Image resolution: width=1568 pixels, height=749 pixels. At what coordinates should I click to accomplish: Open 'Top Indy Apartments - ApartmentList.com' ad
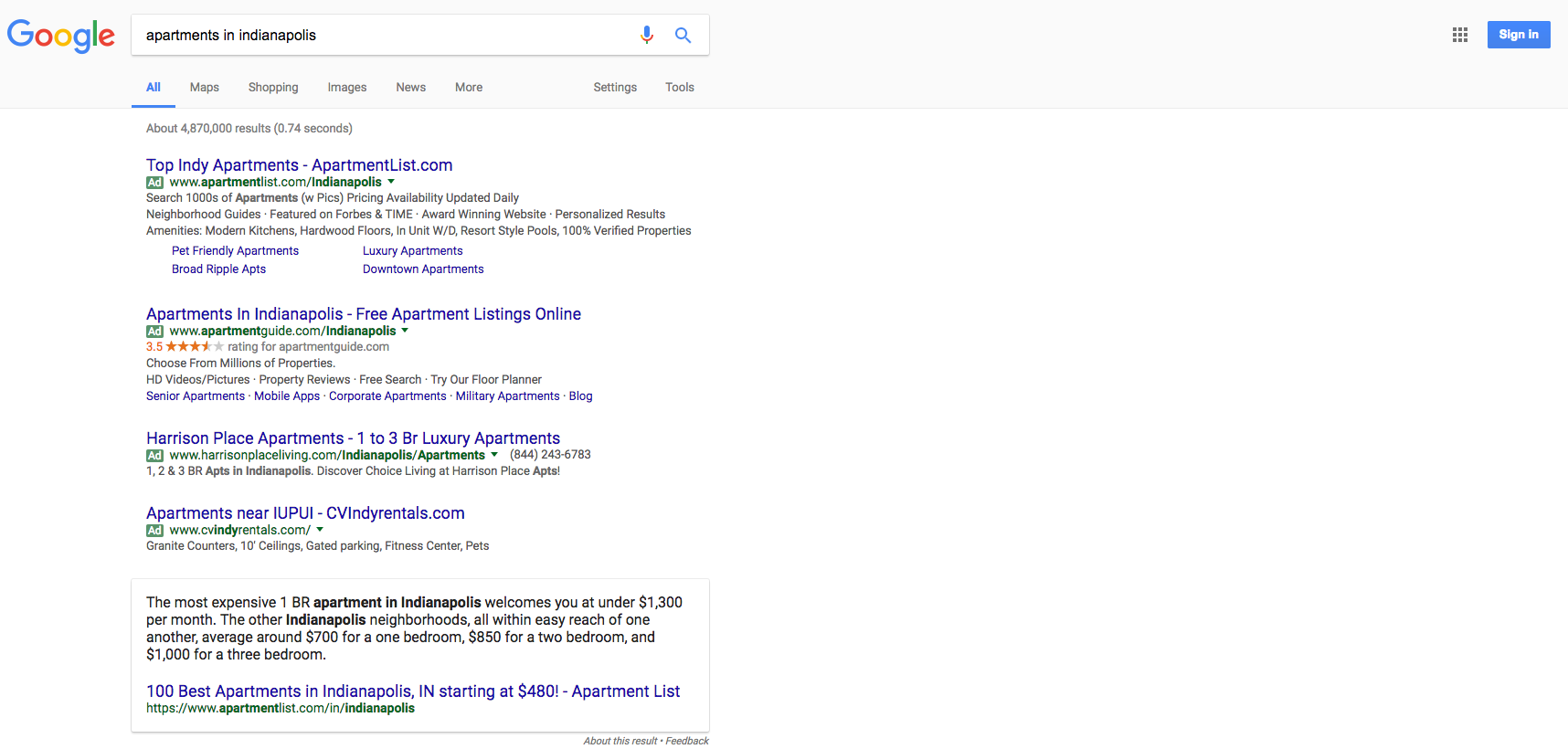tap(300, 165)
